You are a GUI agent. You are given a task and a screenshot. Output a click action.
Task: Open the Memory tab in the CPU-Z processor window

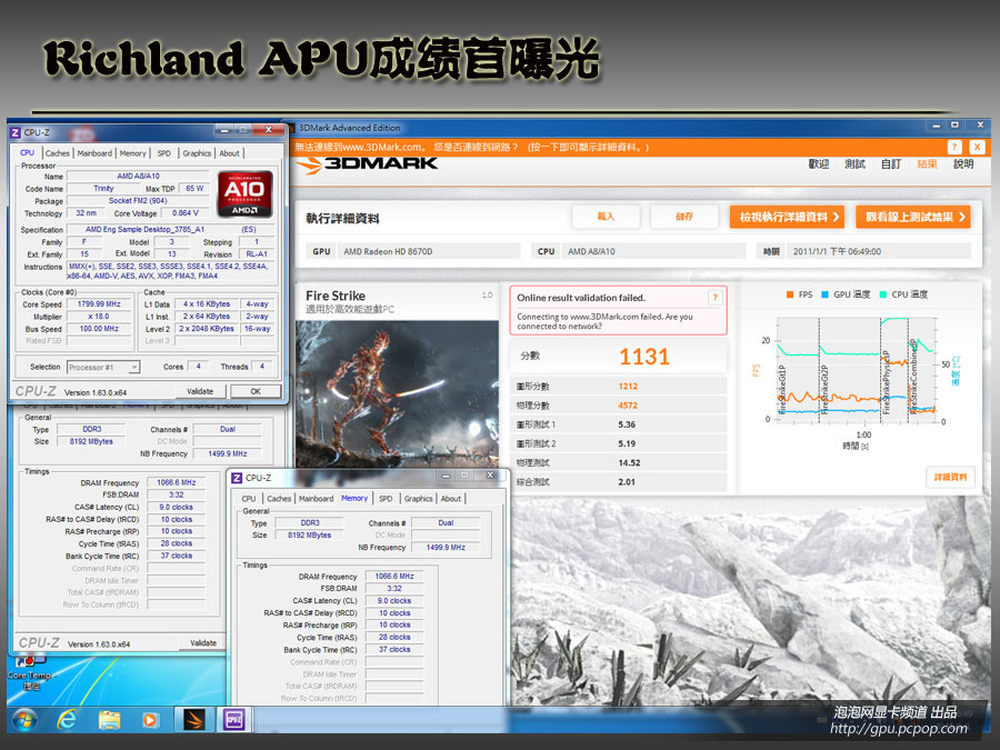133,153
